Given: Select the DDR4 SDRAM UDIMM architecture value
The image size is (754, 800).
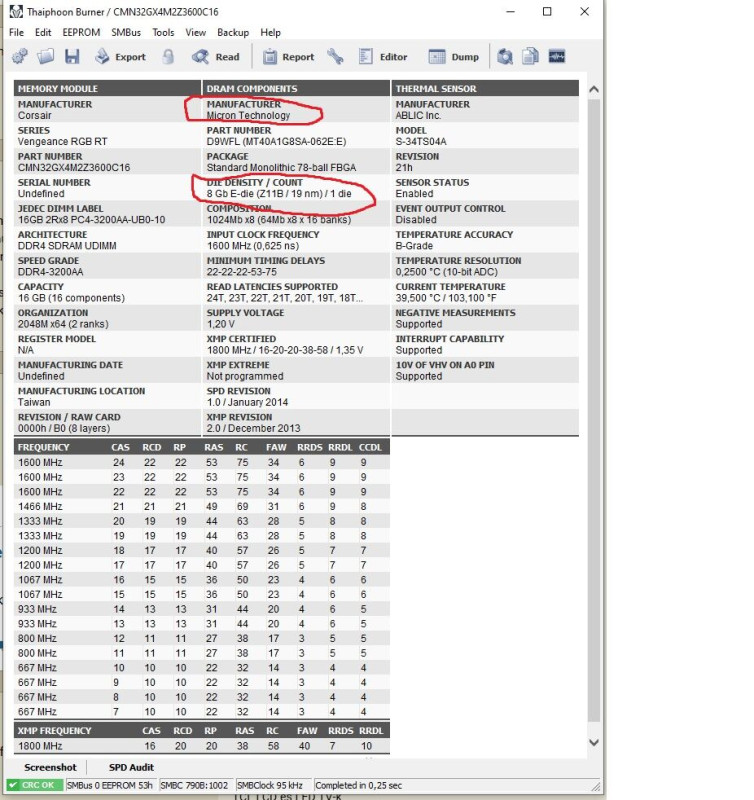Looking at the screenshot, I should [67, 246].
